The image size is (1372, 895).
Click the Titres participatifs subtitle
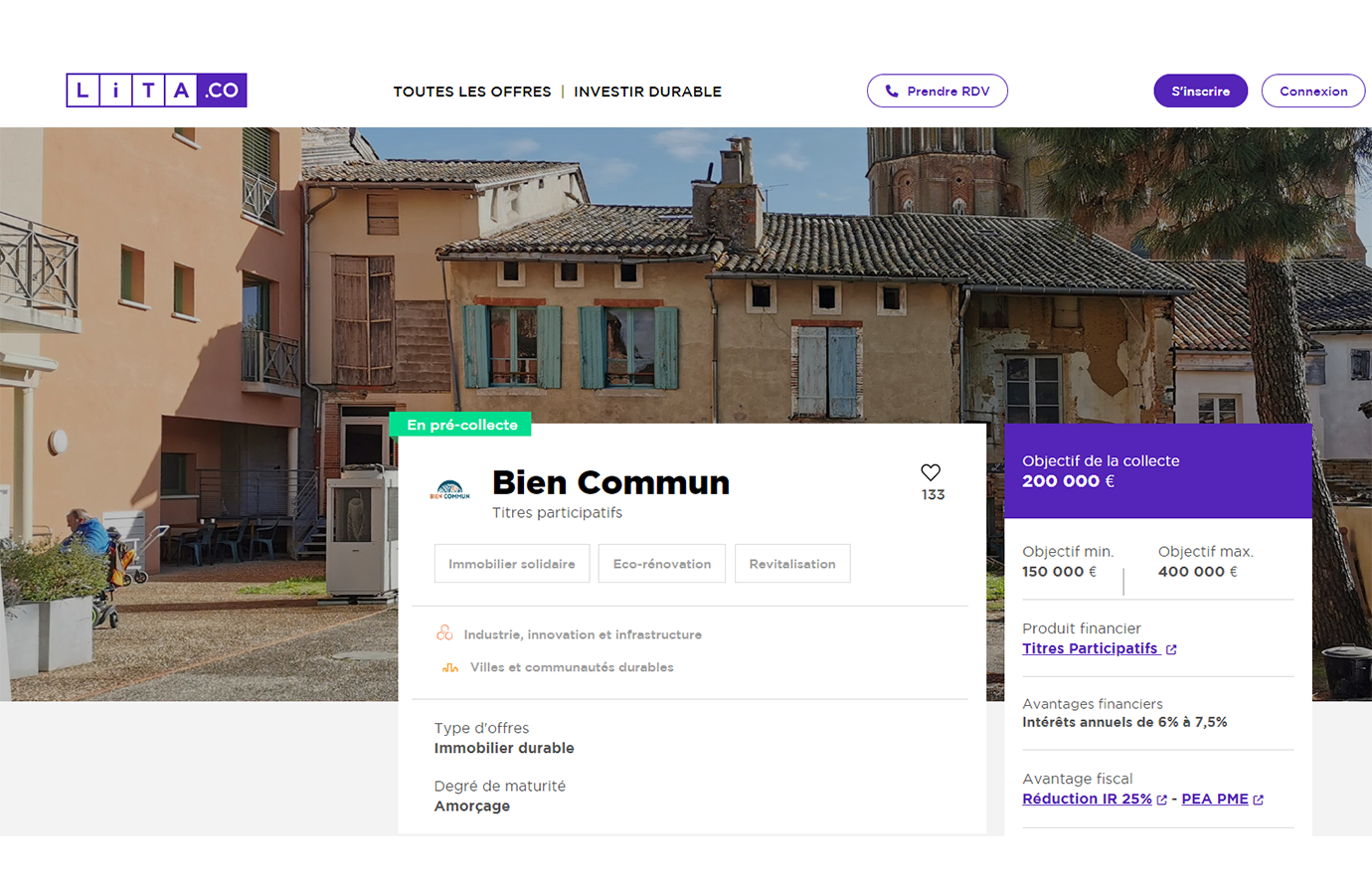[x=557, y=512]
